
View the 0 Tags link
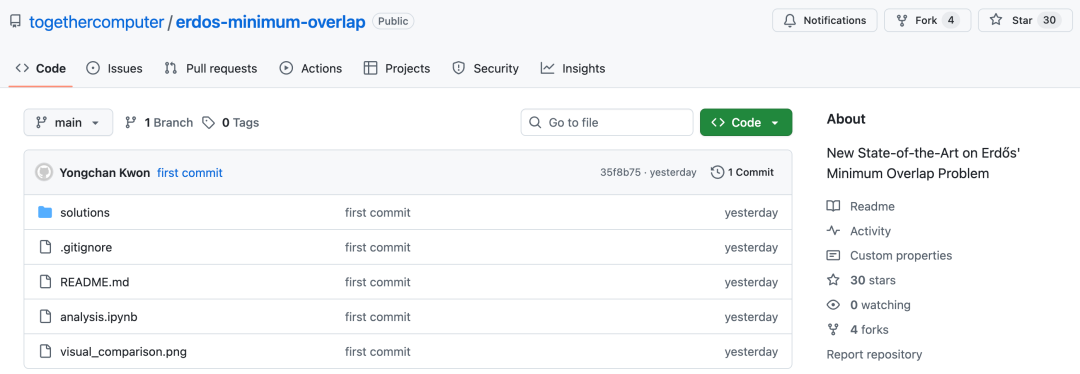pyautogui.click(x=231, y=123)
